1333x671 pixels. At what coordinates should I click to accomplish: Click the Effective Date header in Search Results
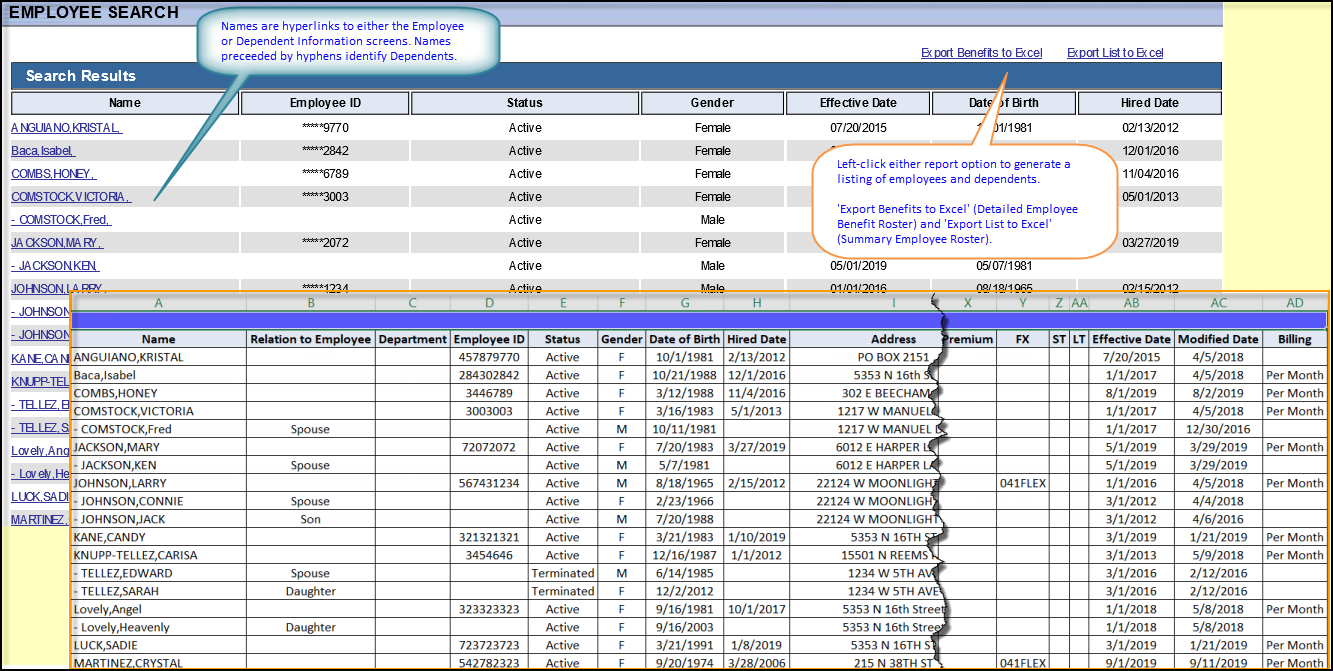(858, 103)
